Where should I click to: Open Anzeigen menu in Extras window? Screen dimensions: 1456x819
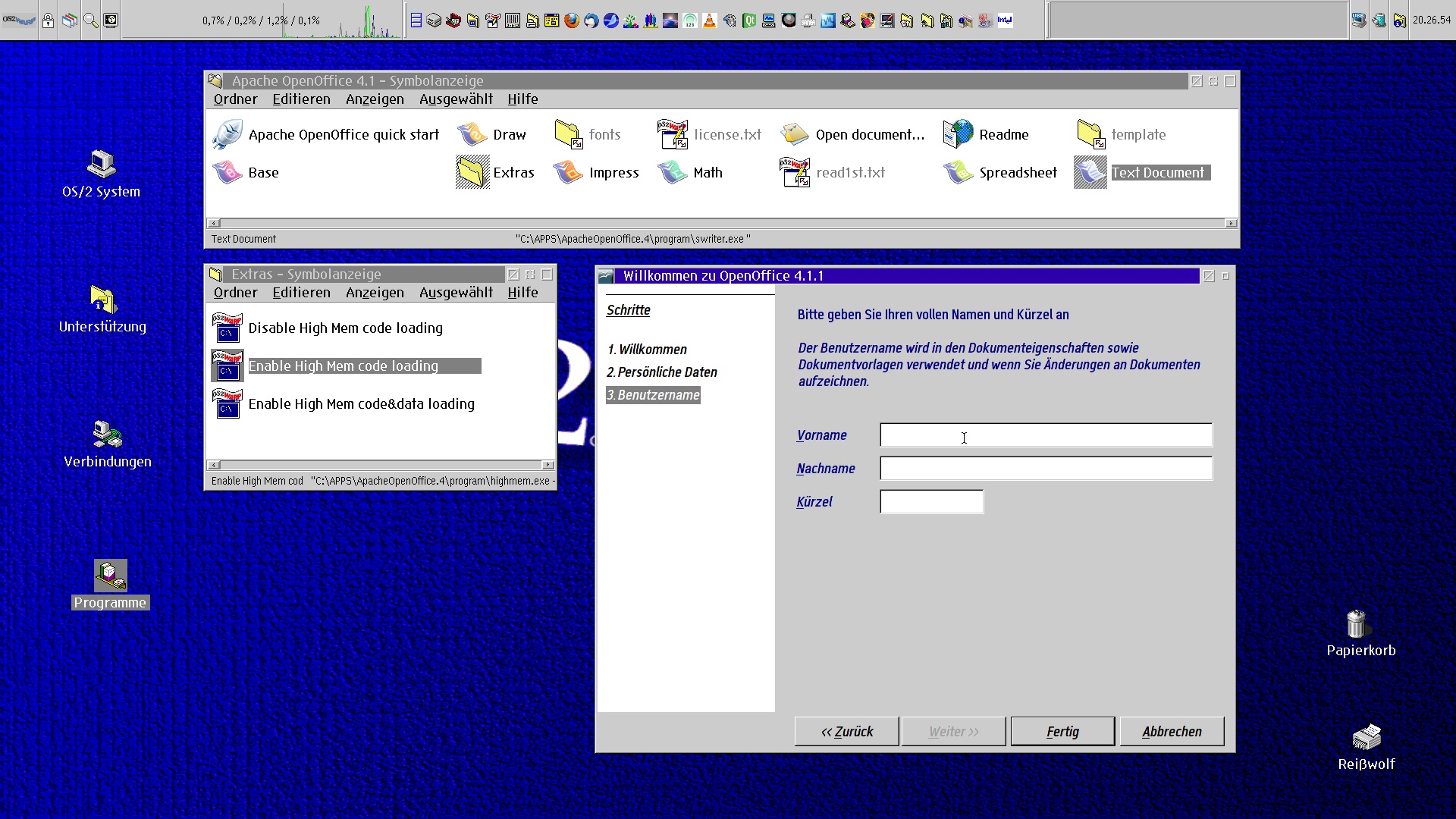pyautogui.click(x=375, y=292)
